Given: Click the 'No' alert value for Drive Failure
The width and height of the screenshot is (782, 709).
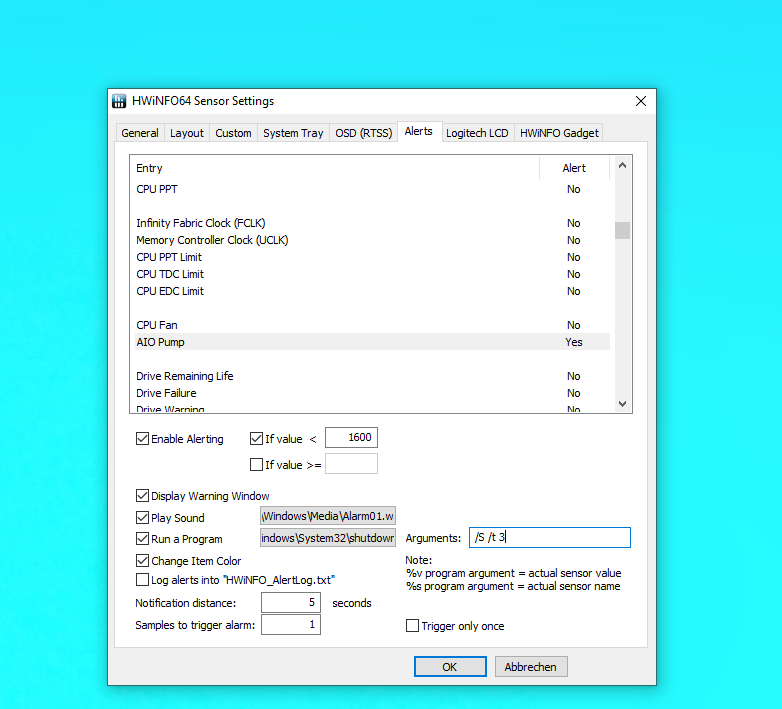Looking at the screenshot, I should [x=574, y=393].
